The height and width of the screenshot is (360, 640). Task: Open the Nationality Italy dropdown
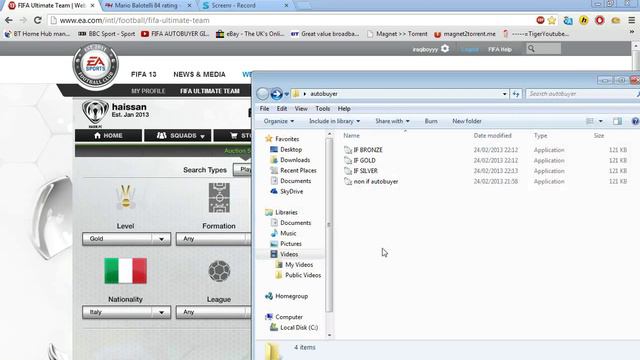[127, 312]
